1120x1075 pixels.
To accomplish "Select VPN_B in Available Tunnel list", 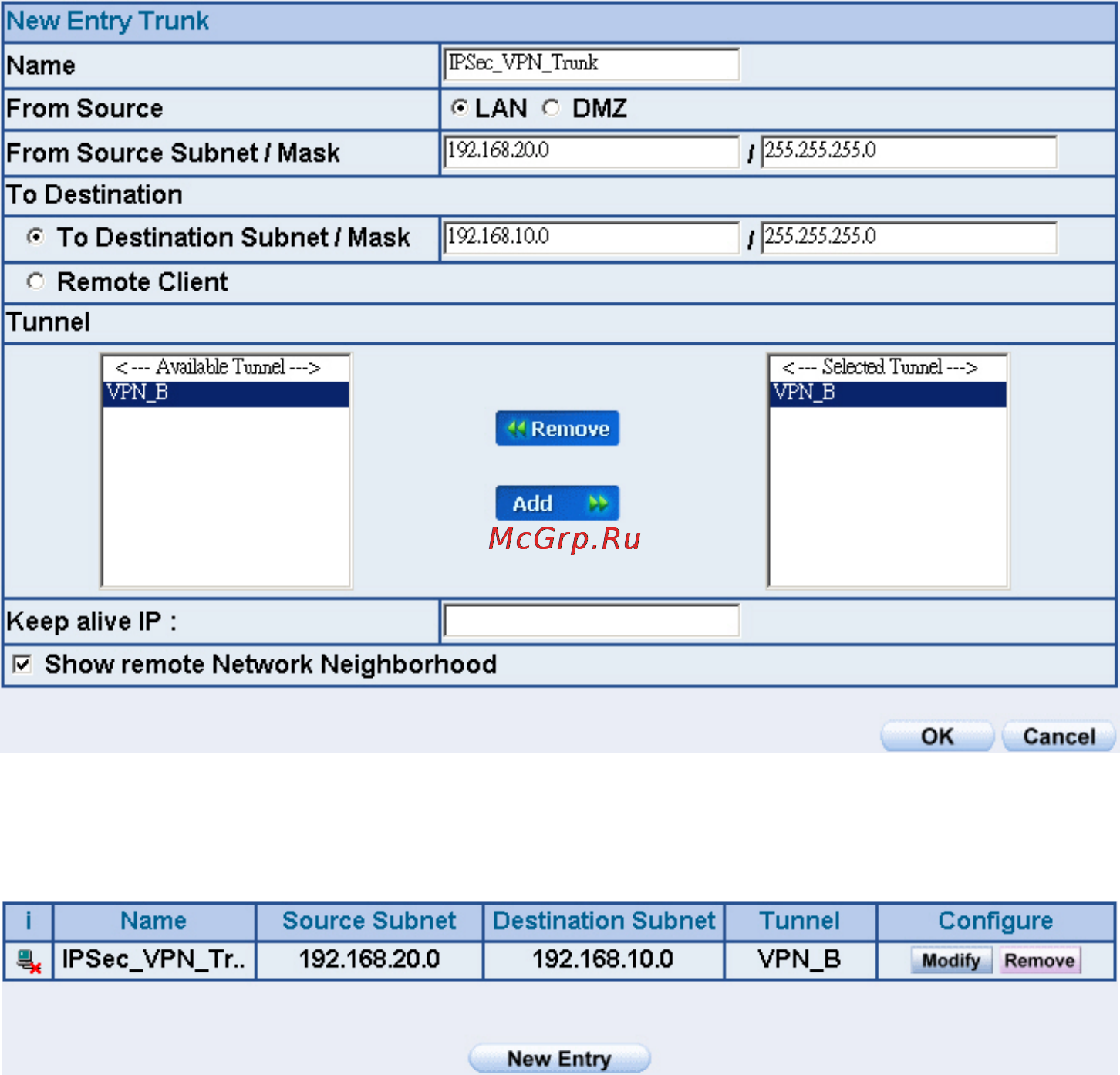I will [226, 393].
